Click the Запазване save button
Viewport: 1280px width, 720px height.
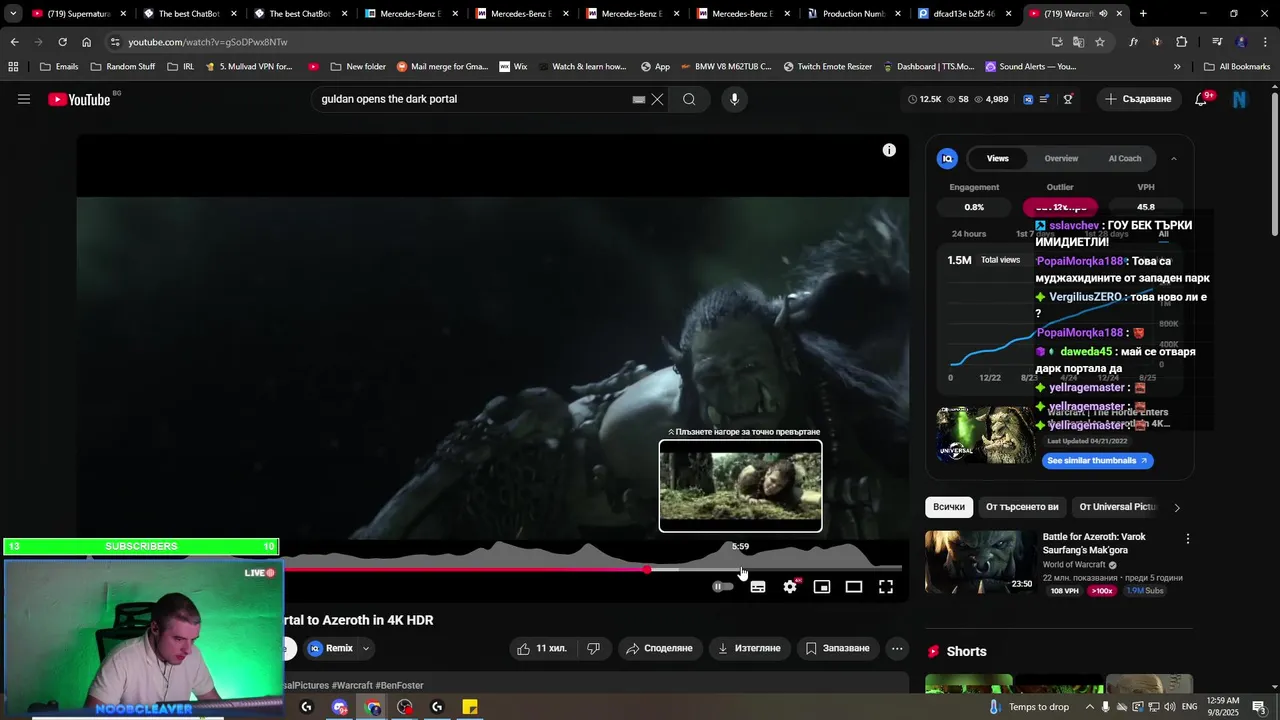(x=838, y=648)
